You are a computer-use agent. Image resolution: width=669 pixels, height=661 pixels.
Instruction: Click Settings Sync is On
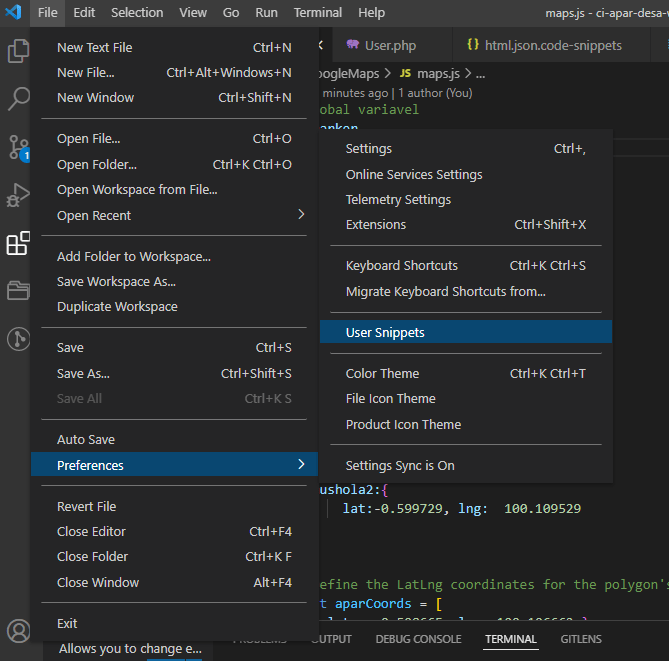click(x=466, y=466)
